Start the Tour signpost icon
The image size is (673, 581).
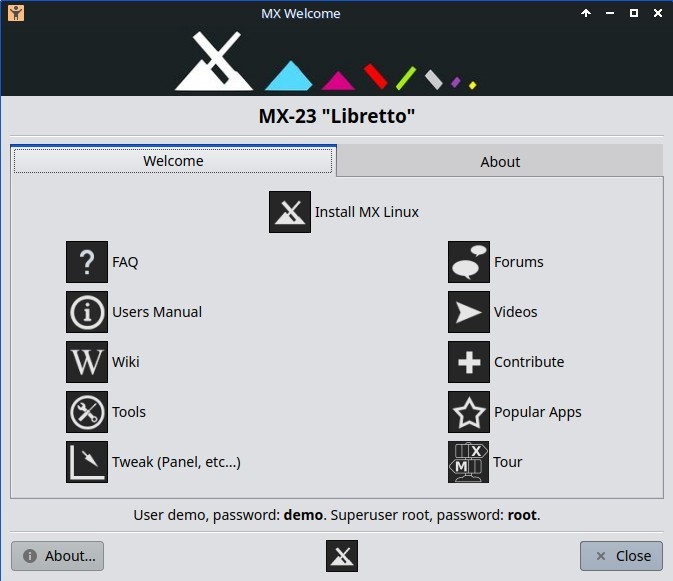pyautogui.click(x=468, y=462)
